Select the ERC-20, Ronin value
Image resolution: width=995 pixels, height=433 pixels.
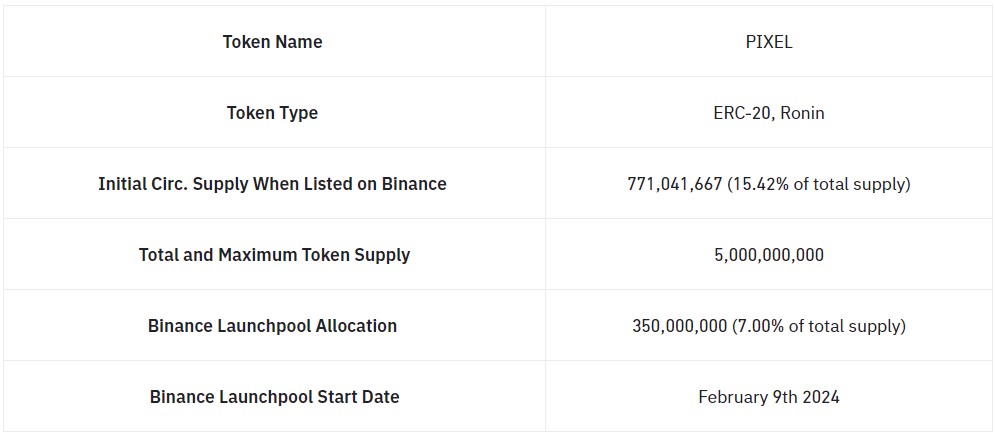pyautogui.click(x=769, y=113)
